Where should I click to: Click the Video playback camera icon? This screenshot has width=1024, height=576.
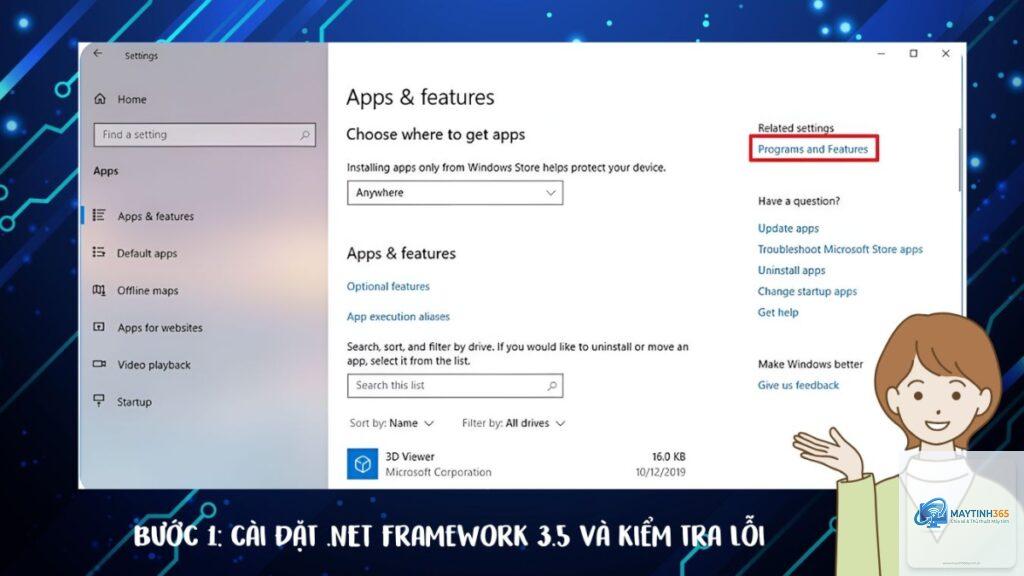point(99,364)
